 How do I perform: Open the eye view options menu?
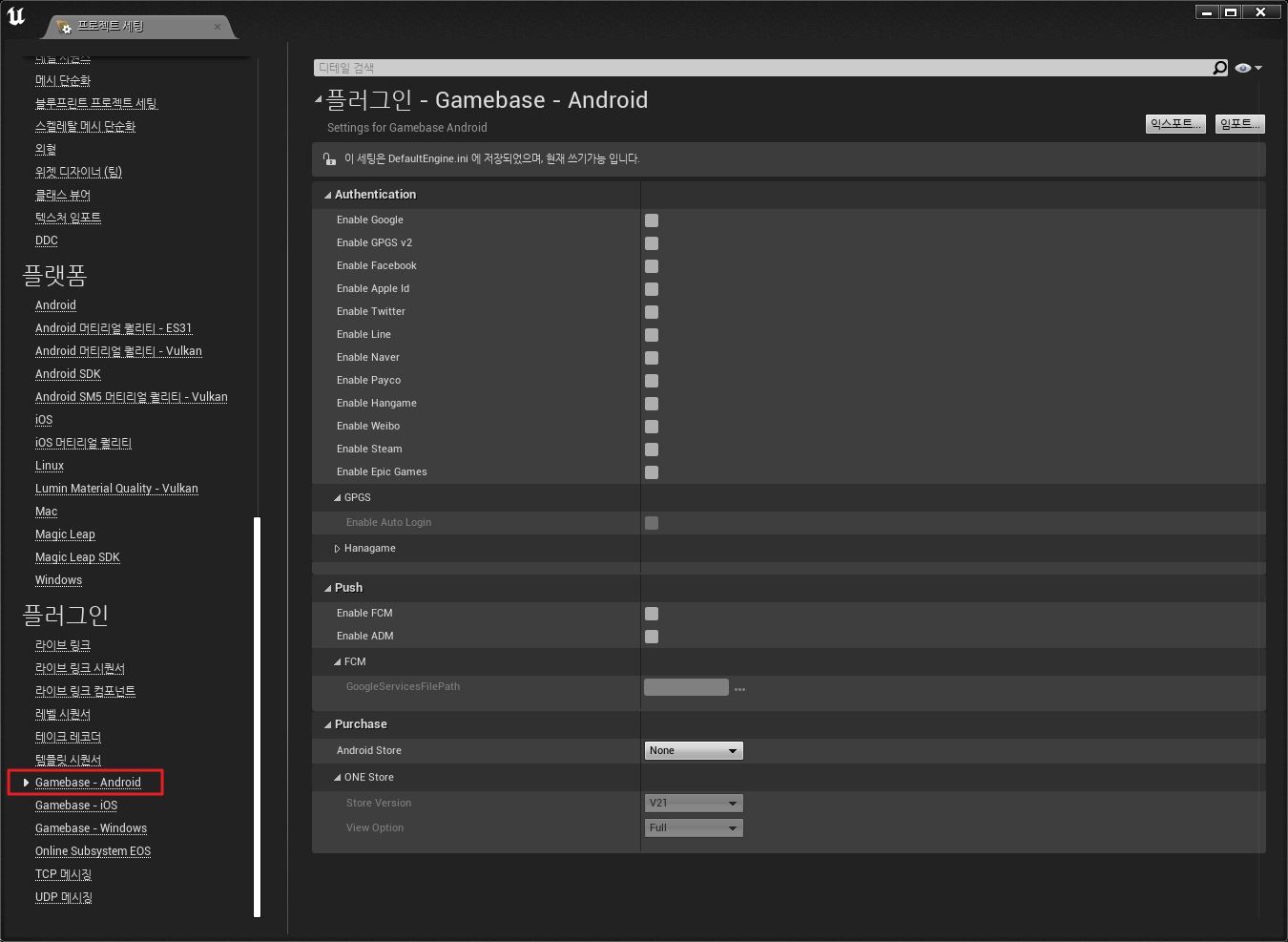point(1248,68)
